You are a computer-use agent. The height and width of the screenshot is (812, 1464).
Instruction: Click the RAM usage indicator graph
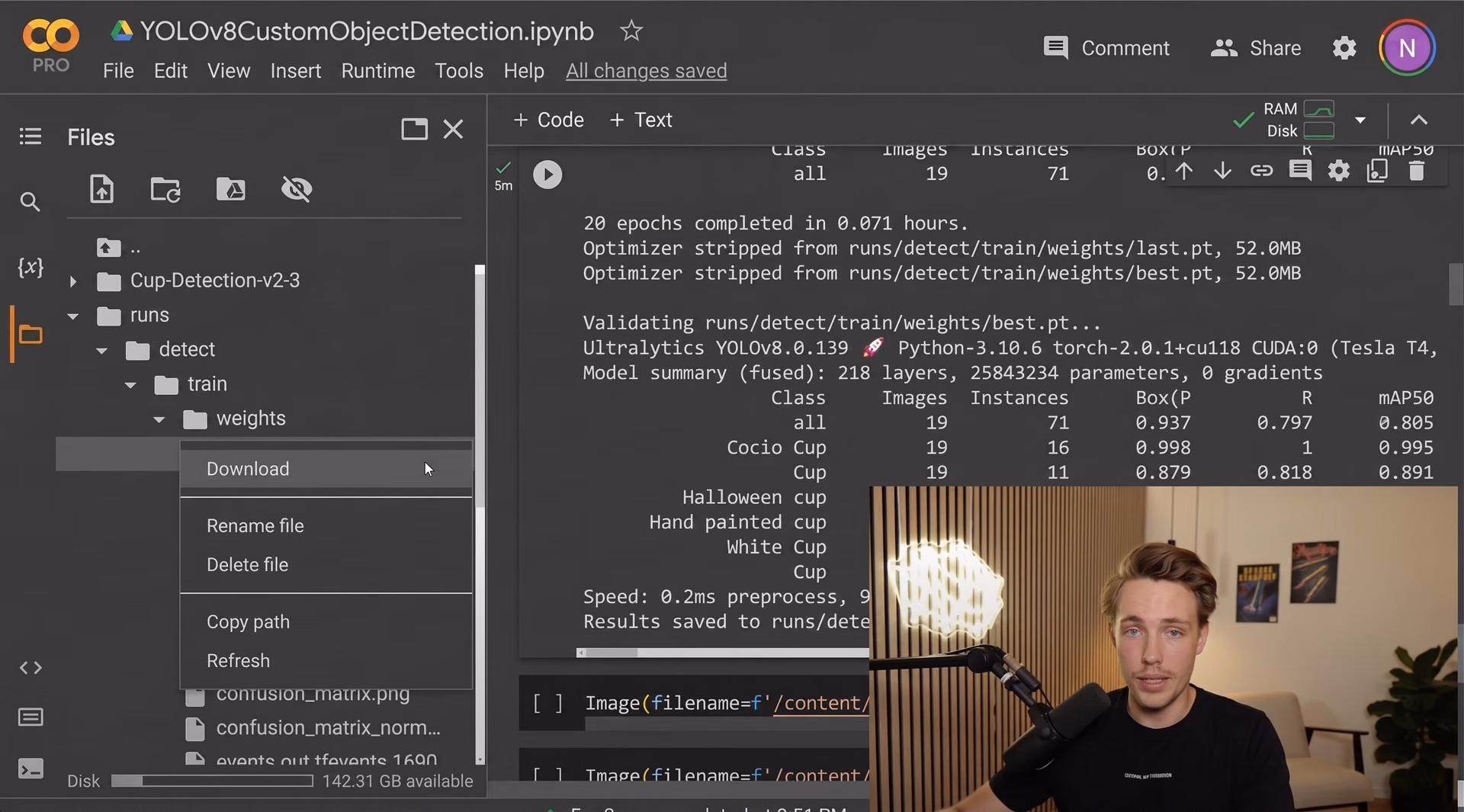pos(1319,108)
